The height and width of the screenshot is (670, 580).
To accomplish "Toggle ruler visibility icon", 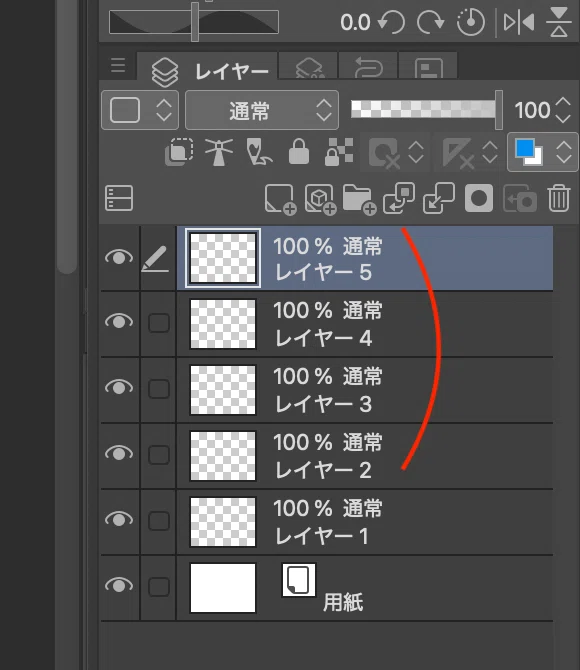I will tap(459, 153).
